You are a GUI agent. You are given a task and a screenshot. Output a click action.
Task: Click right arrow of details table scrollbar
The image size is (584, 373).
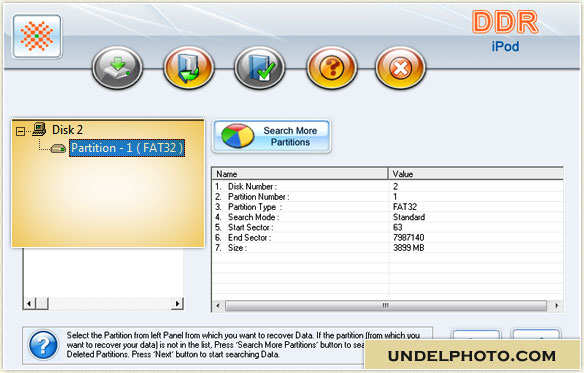tap(557, 306)
